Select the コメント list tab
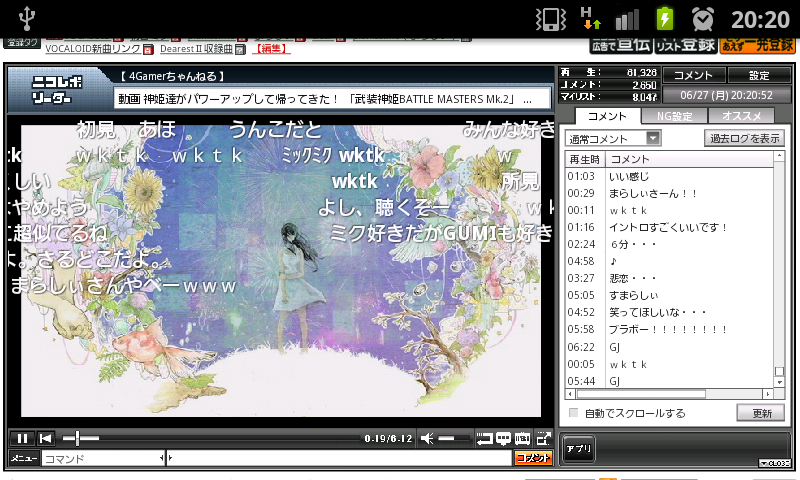Screen dimensions: 800x480 [x=607, y=116]
